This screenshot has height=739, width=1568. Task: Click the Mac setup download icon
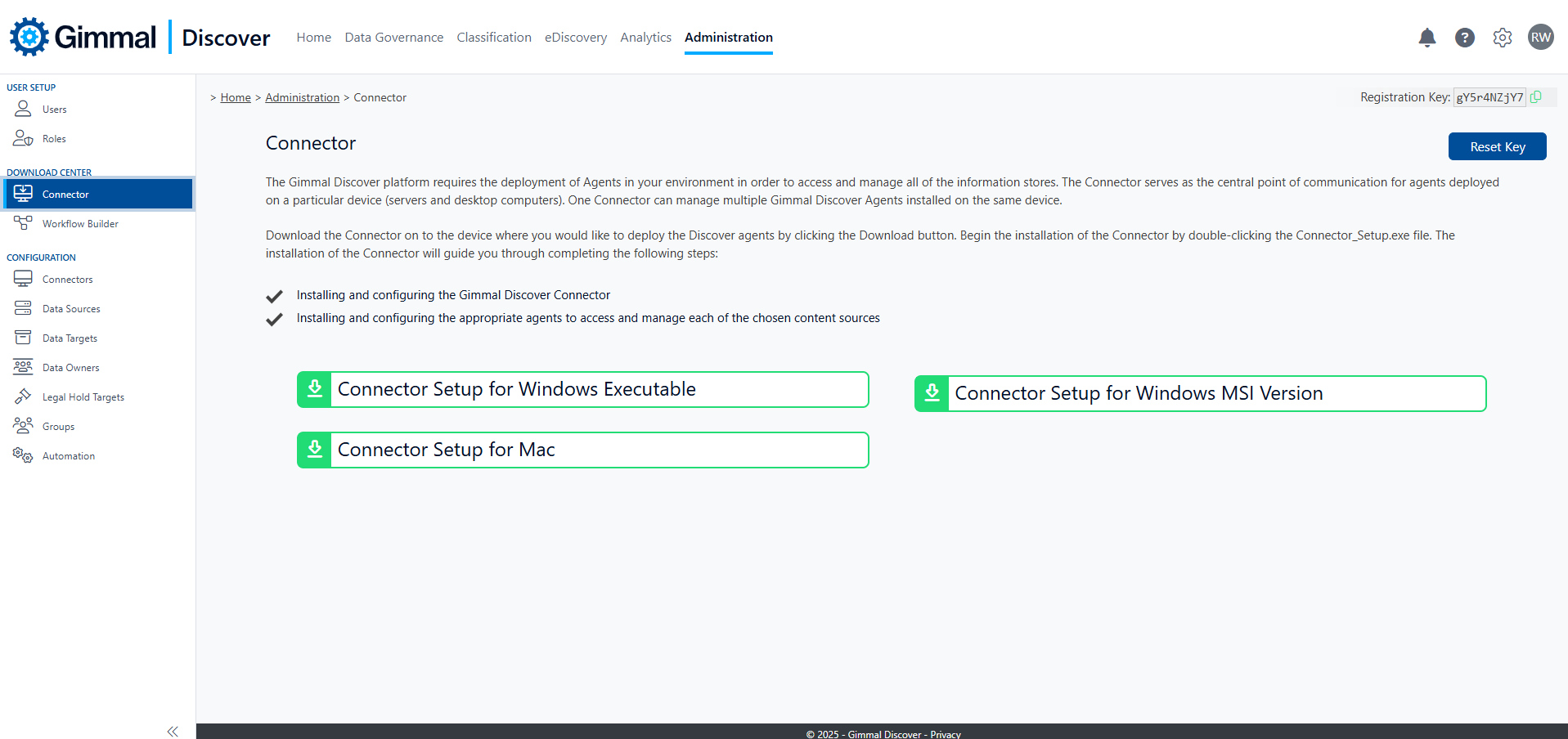click(315, 450)
